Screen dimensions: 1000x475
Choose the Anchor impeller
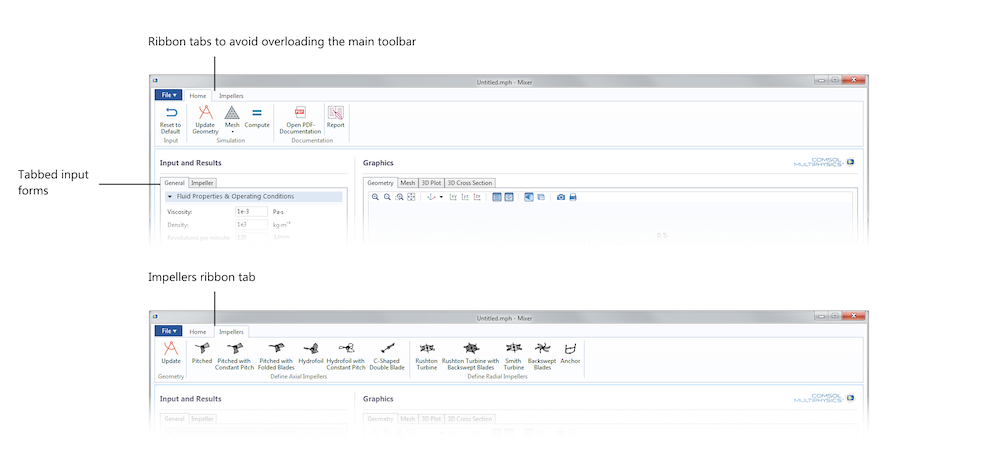570,353
